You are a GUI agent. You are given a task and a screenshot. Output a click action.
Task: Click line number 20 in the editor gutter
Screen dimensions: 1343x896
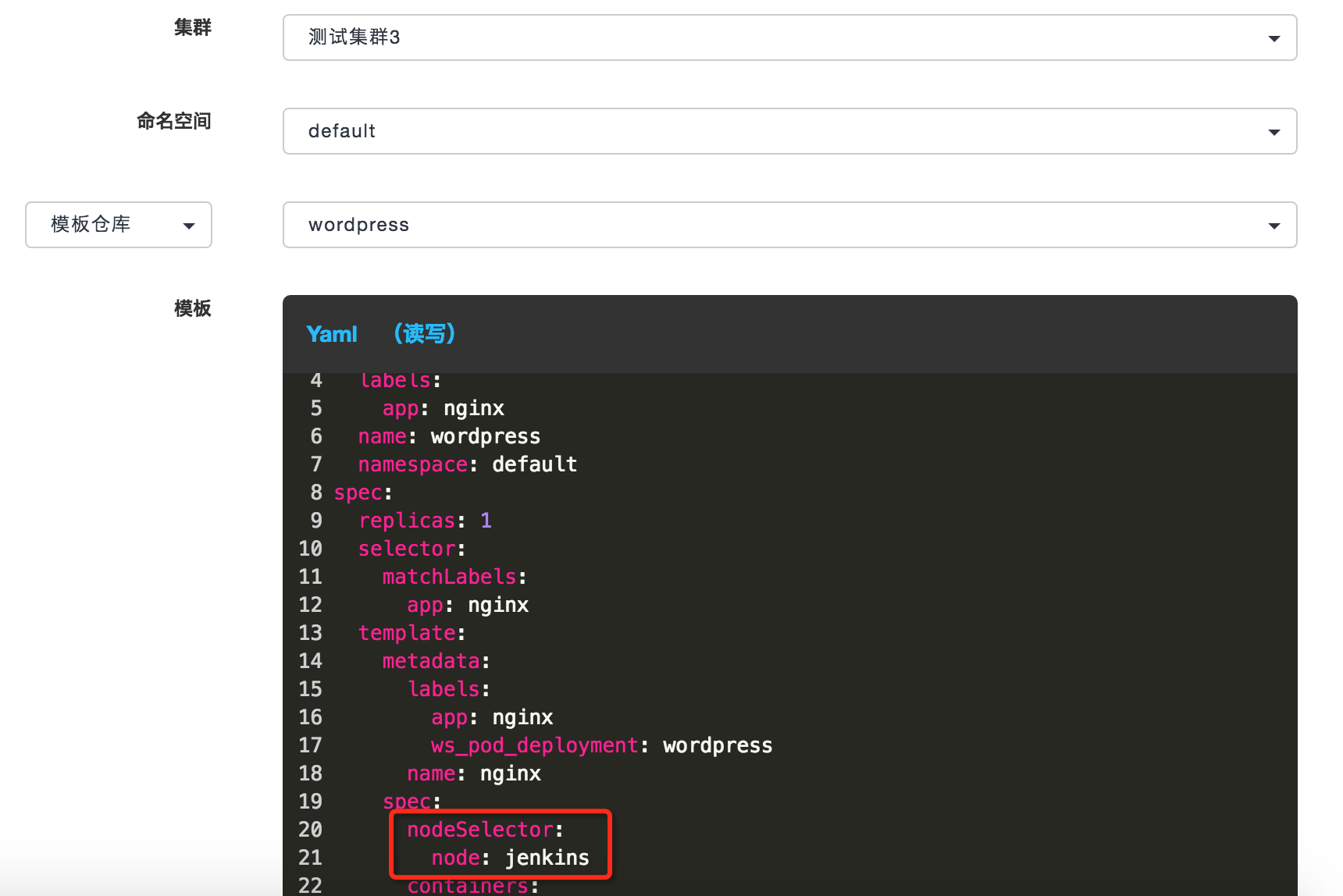[310, 829]
